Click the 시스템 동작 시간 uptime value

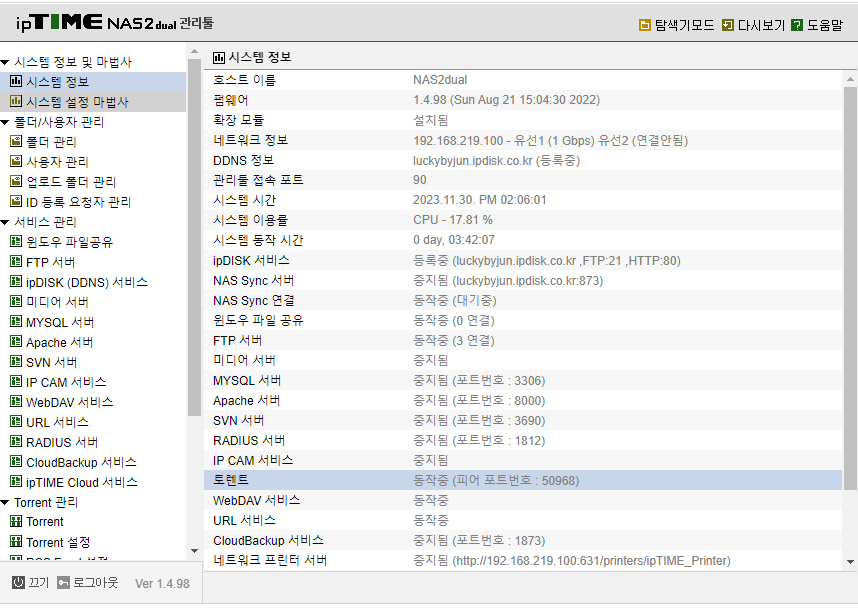pos(454,240)
